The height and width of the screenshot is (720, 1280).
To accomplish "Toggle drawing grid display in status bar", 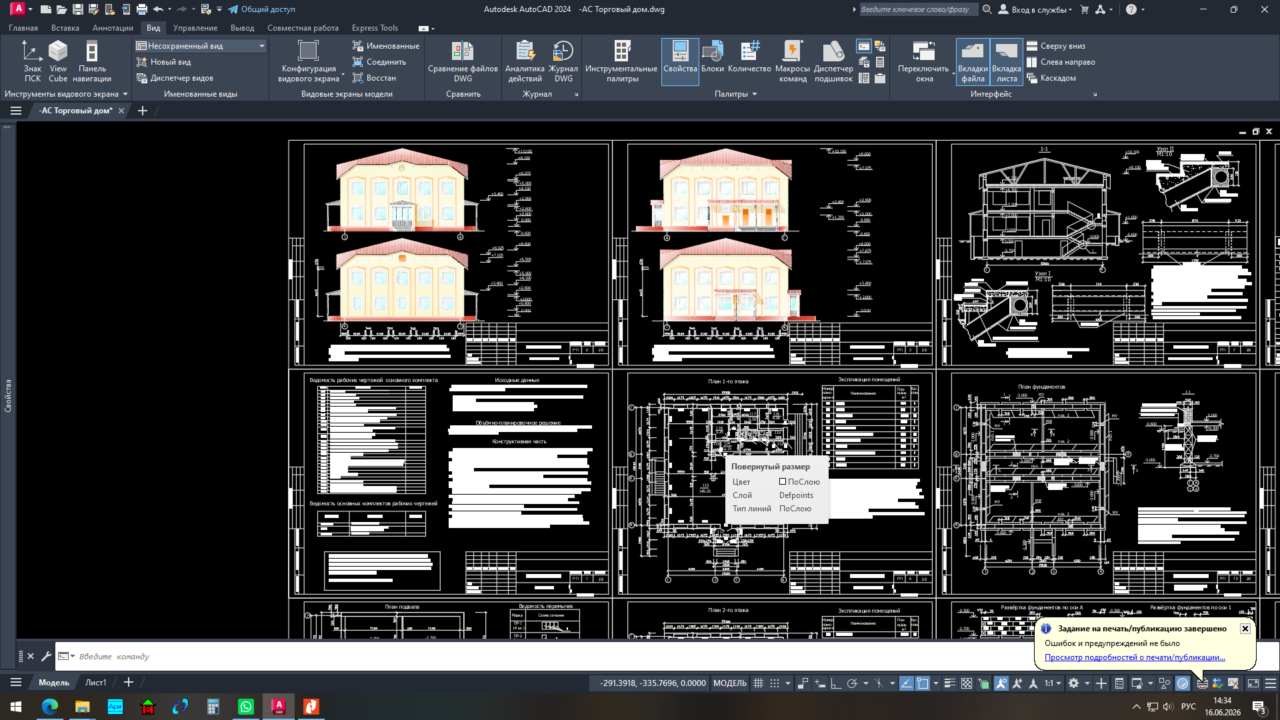I will pos(759,683).
